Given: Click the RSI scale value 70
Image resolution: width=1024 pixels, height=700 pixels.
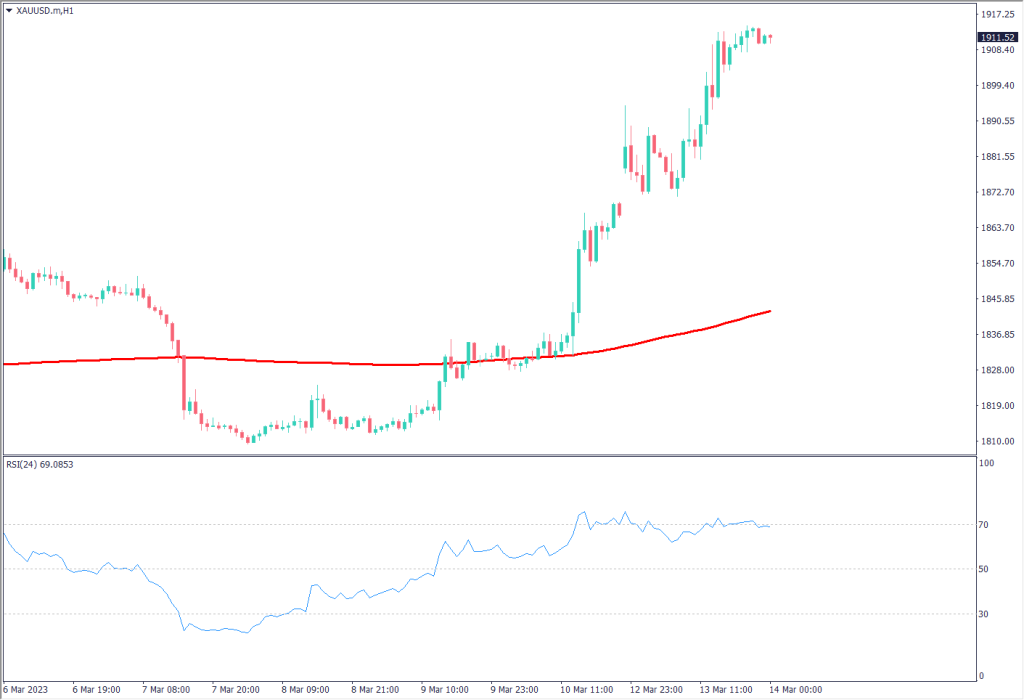Looking at the screenshot, I should [x=985, y=525].
